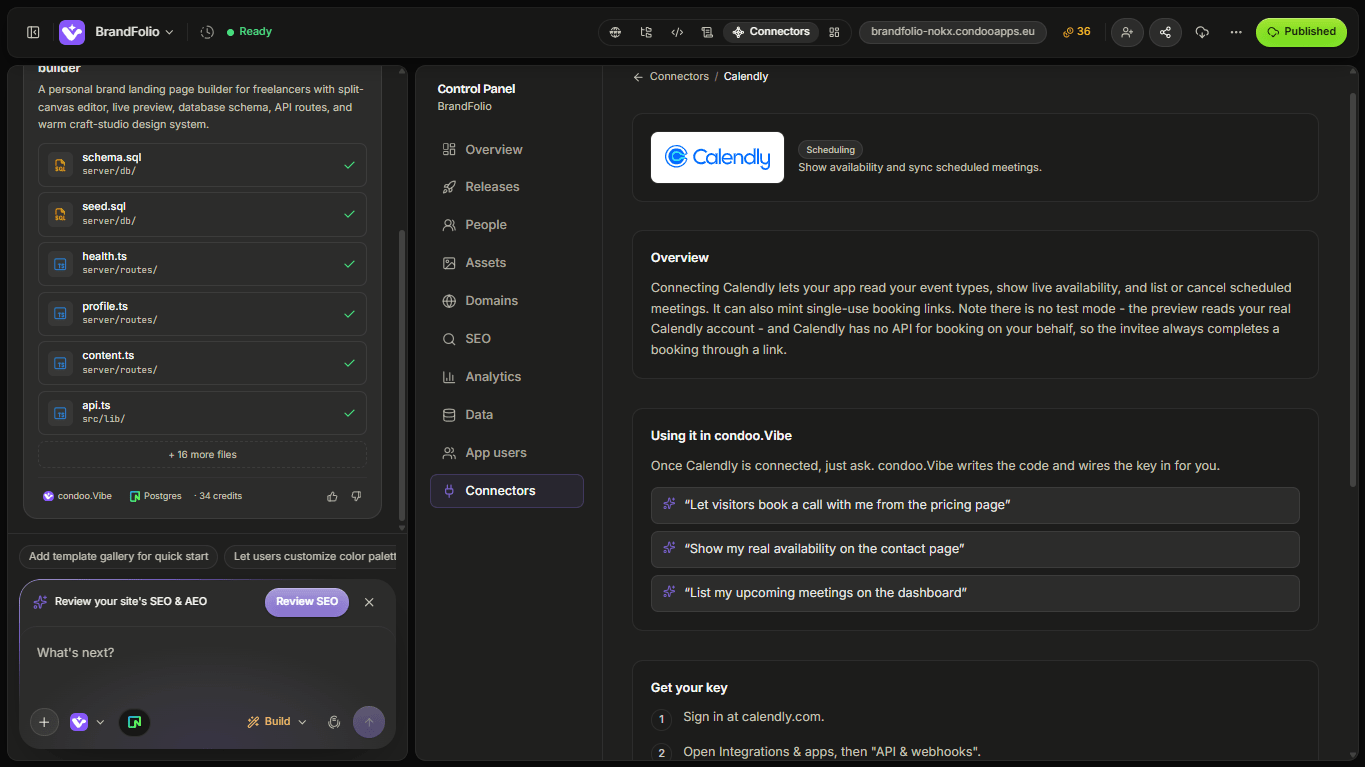Choose 'Let users customize color palette' suggestion

click(x=311, y=557)
